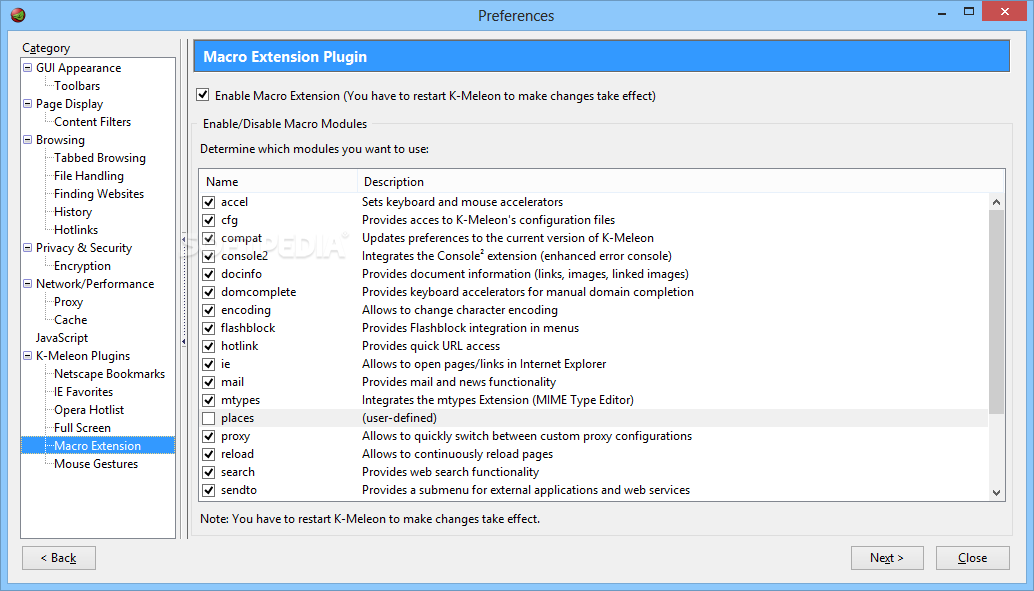The image size is (1034, 591).
Task: Enable the places module checkbox
Action: click(x=208, y=418)
